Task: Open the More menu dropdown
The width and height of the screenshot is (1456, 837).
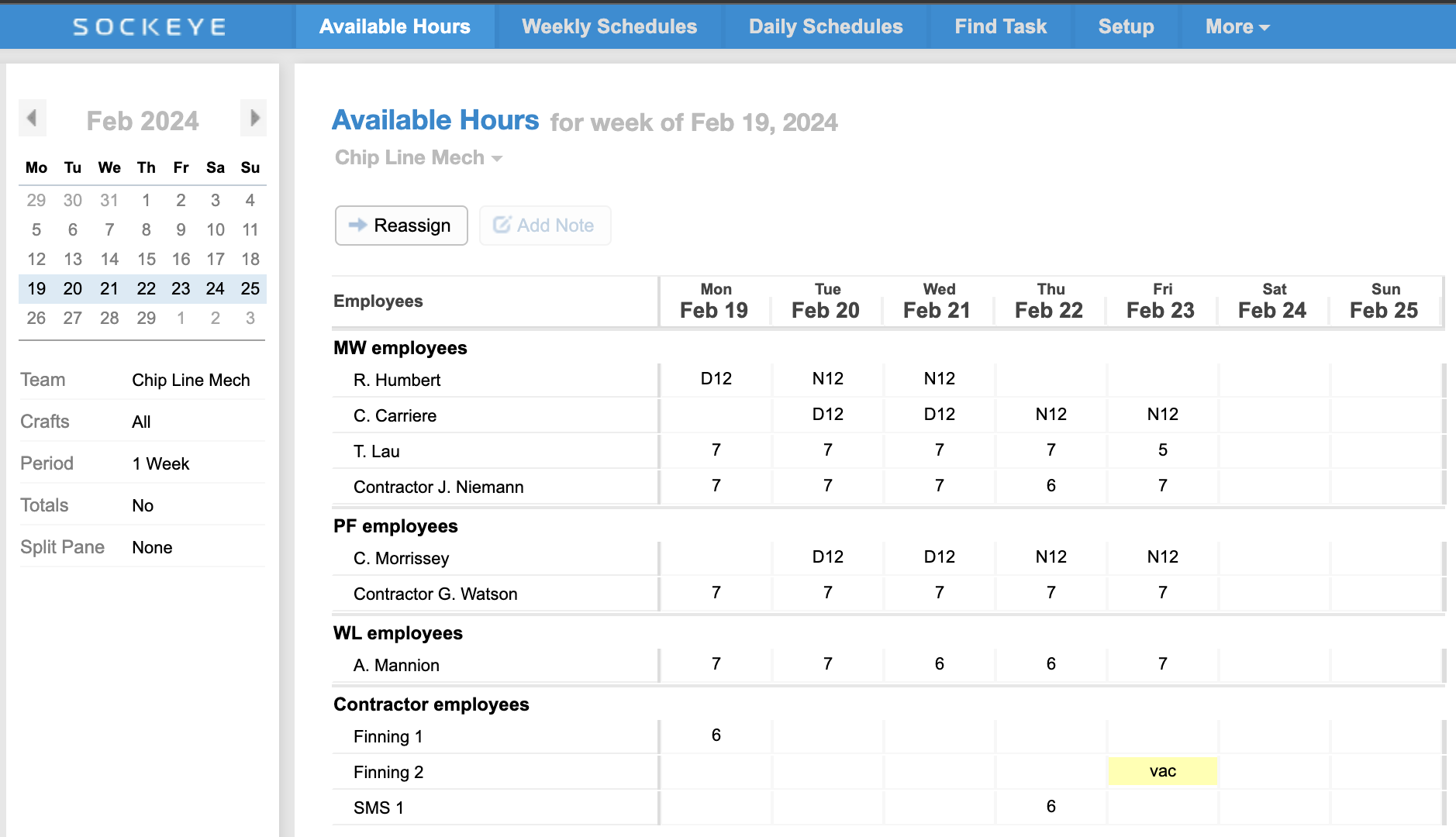Action: tap(1237, 27)
